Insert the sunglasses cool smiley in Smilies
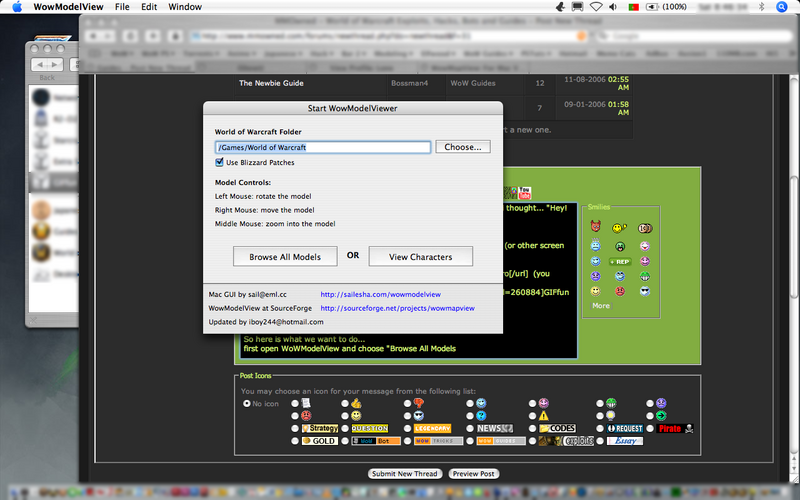The image size is (800, 500). coord(645,291)
